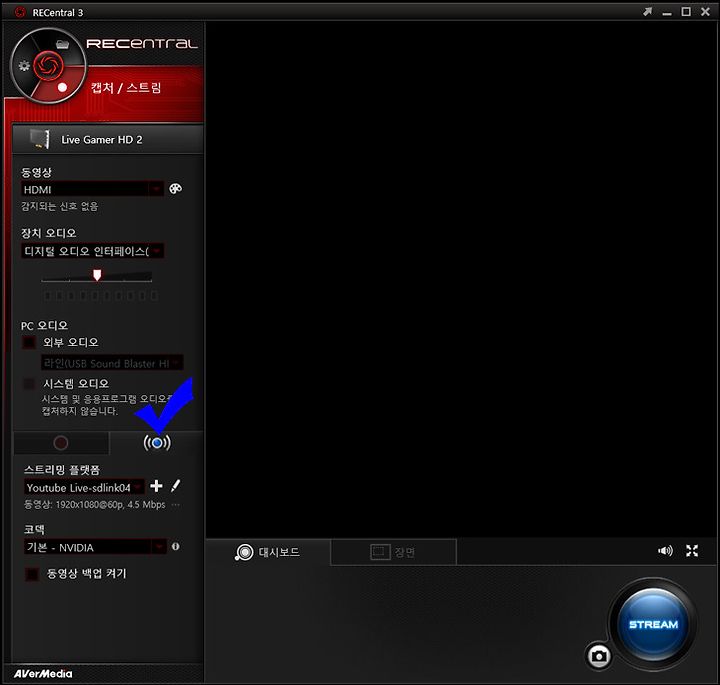Screen dimensions: 720x685
Task: Enable the 외부 오디오 checkbox
Action: click(29, 342)
